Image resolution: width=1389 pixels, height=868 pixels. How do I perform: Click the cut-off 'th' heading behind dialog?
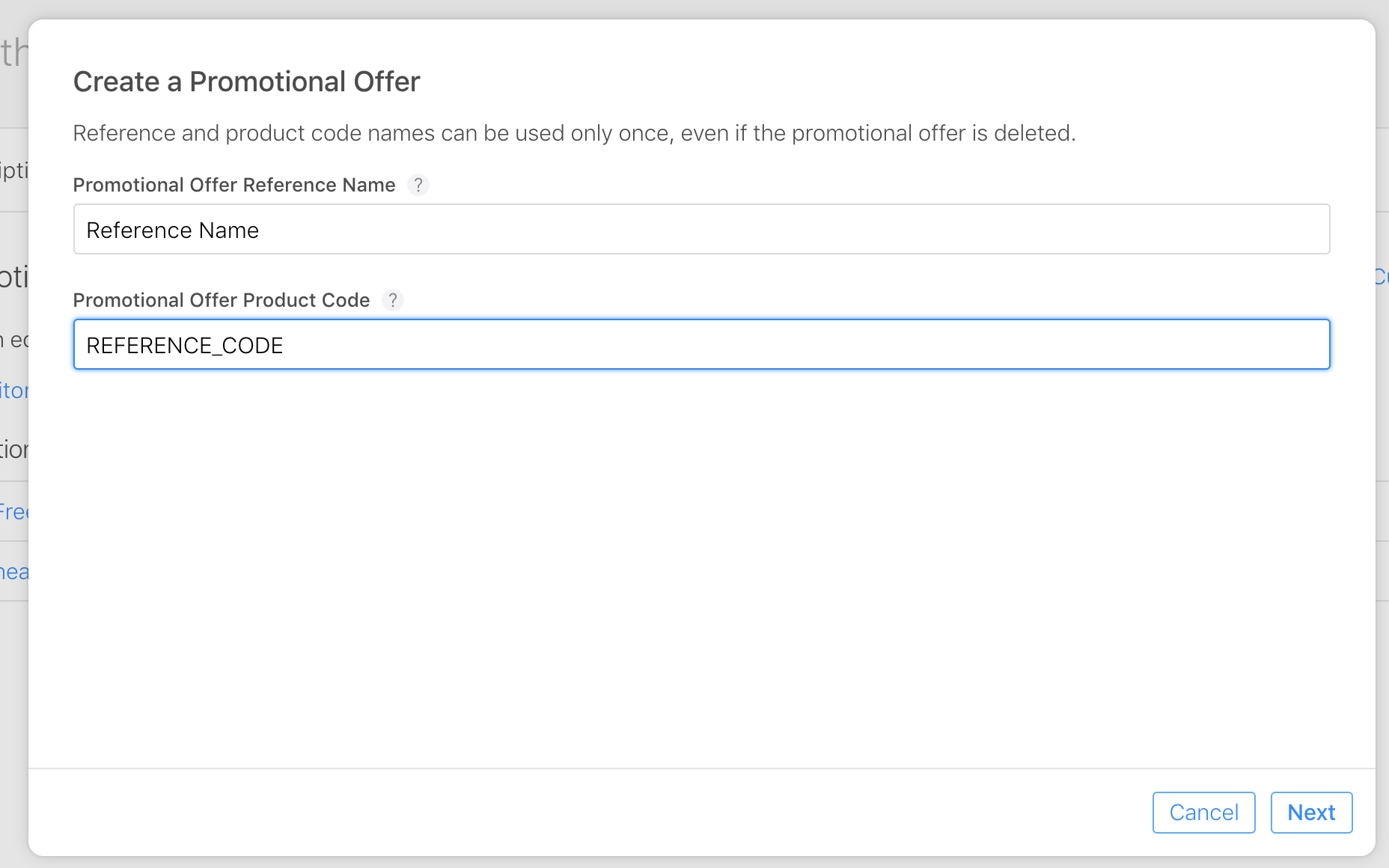coord(13,52)
